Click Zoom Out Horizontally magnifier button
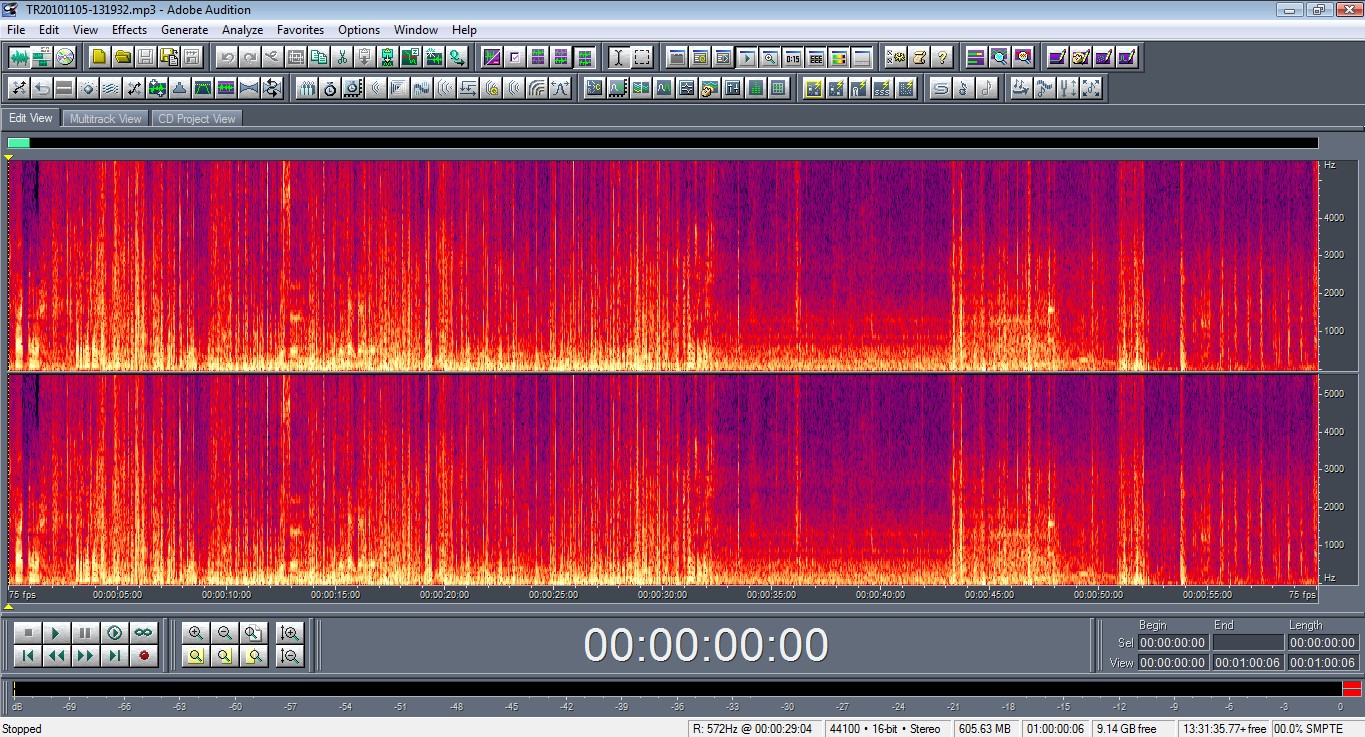1365x737 pixels. (x=225, y=633)
